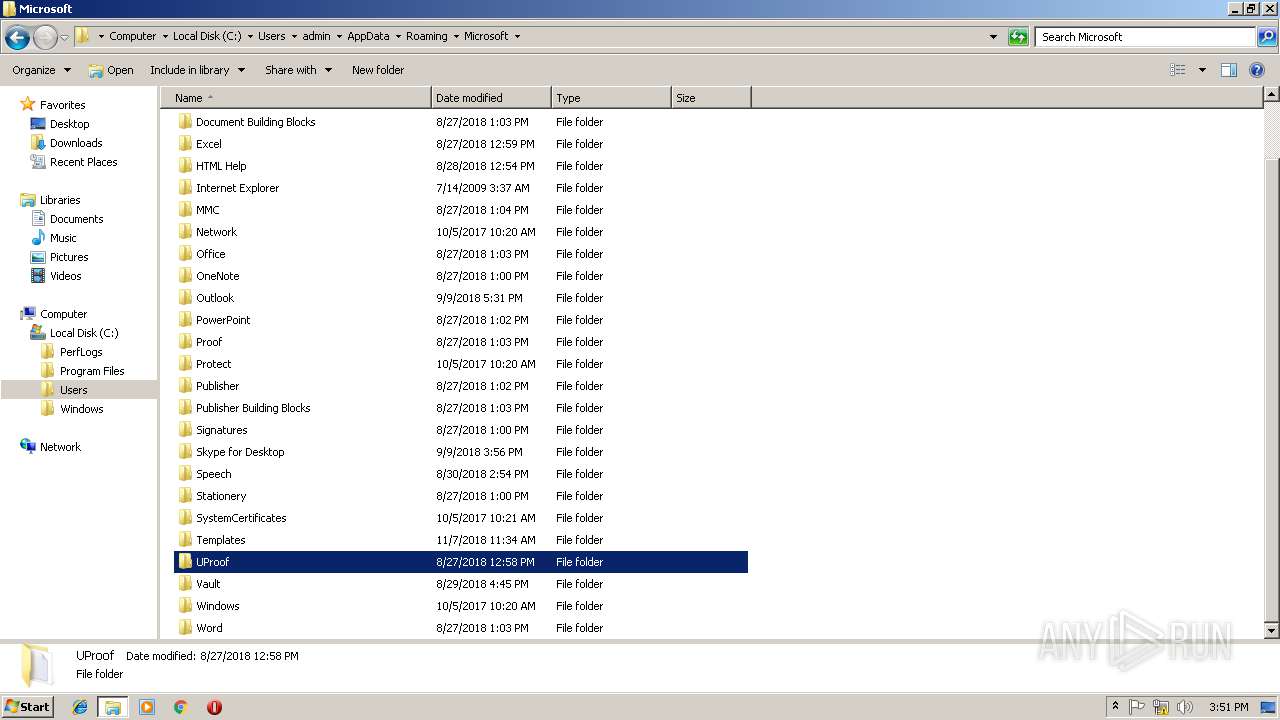This screenshot has width=1280, height=720.
Task: Open the Include in library dropdown
Action: tap(197, 70)
